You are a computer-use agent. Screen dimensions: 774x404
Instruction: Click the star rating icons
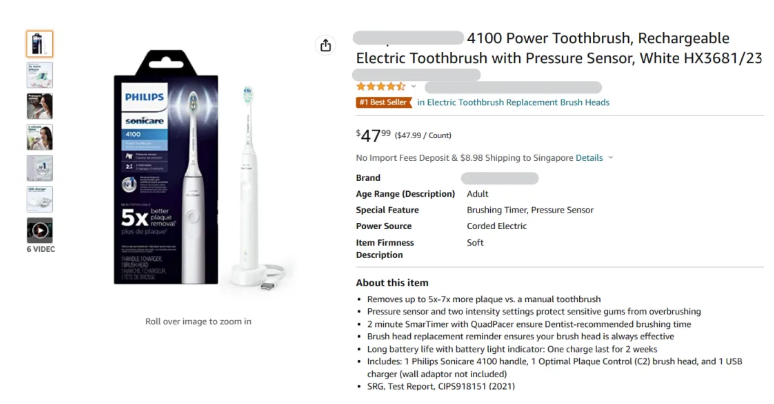point(380,87)
